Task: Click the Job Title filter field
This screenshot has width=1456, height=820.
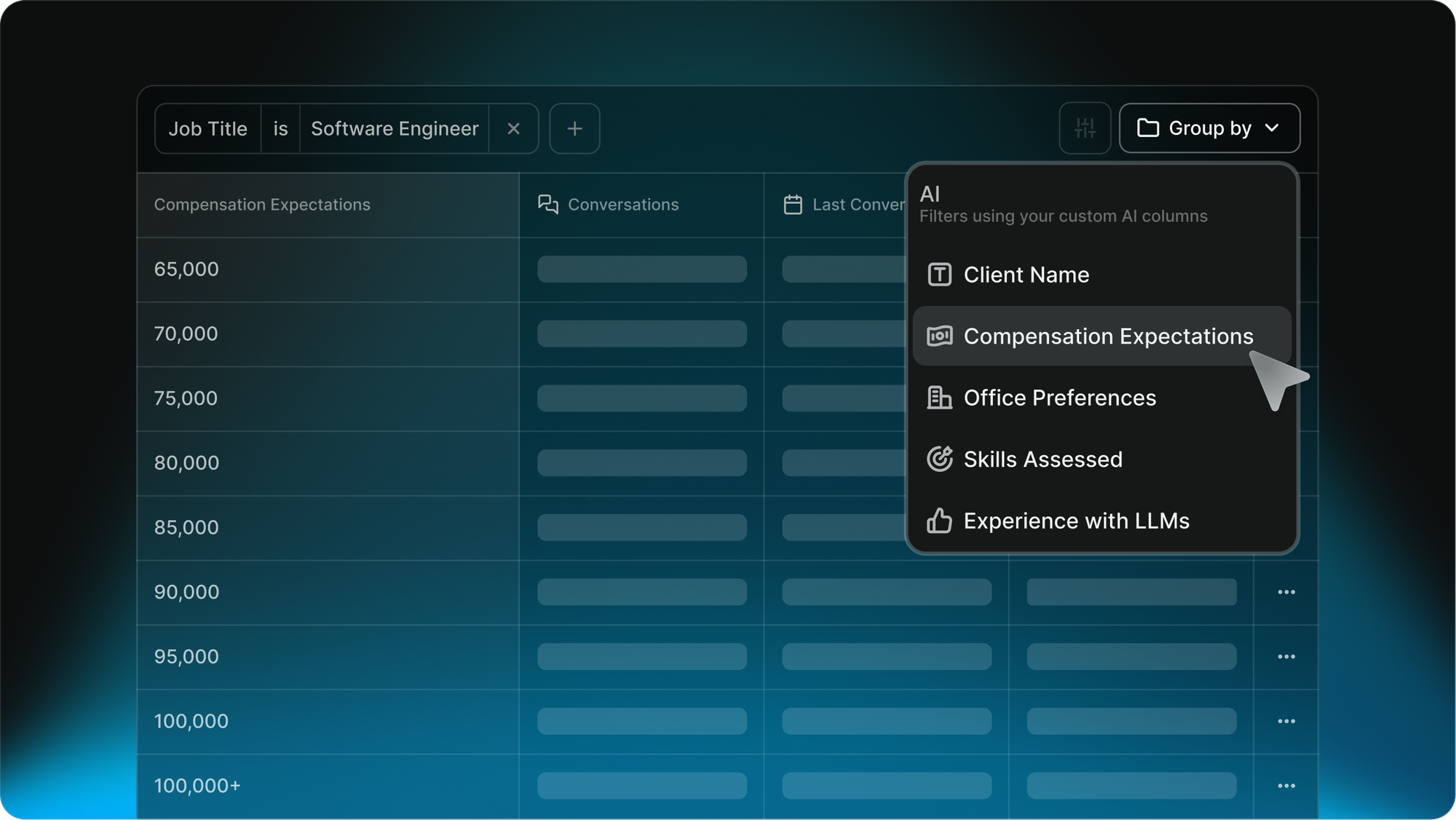Action: point(208,129)
